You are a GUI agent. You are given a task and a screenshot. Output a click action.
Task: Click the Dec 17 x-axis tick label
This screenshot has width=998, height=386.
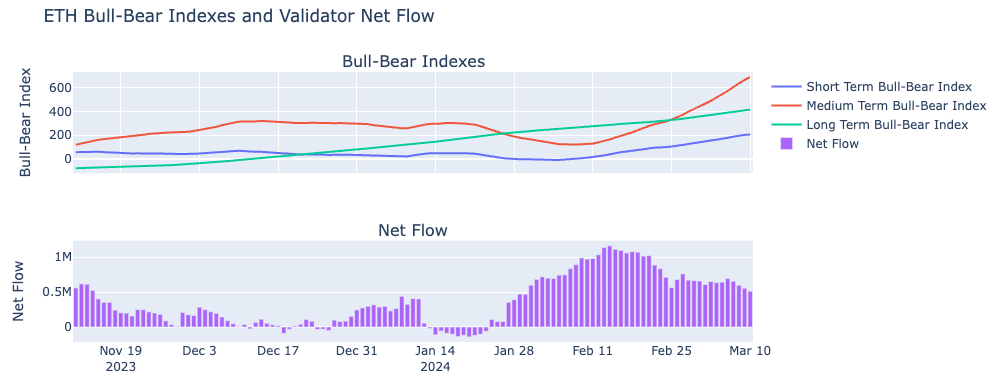(278, 351)
